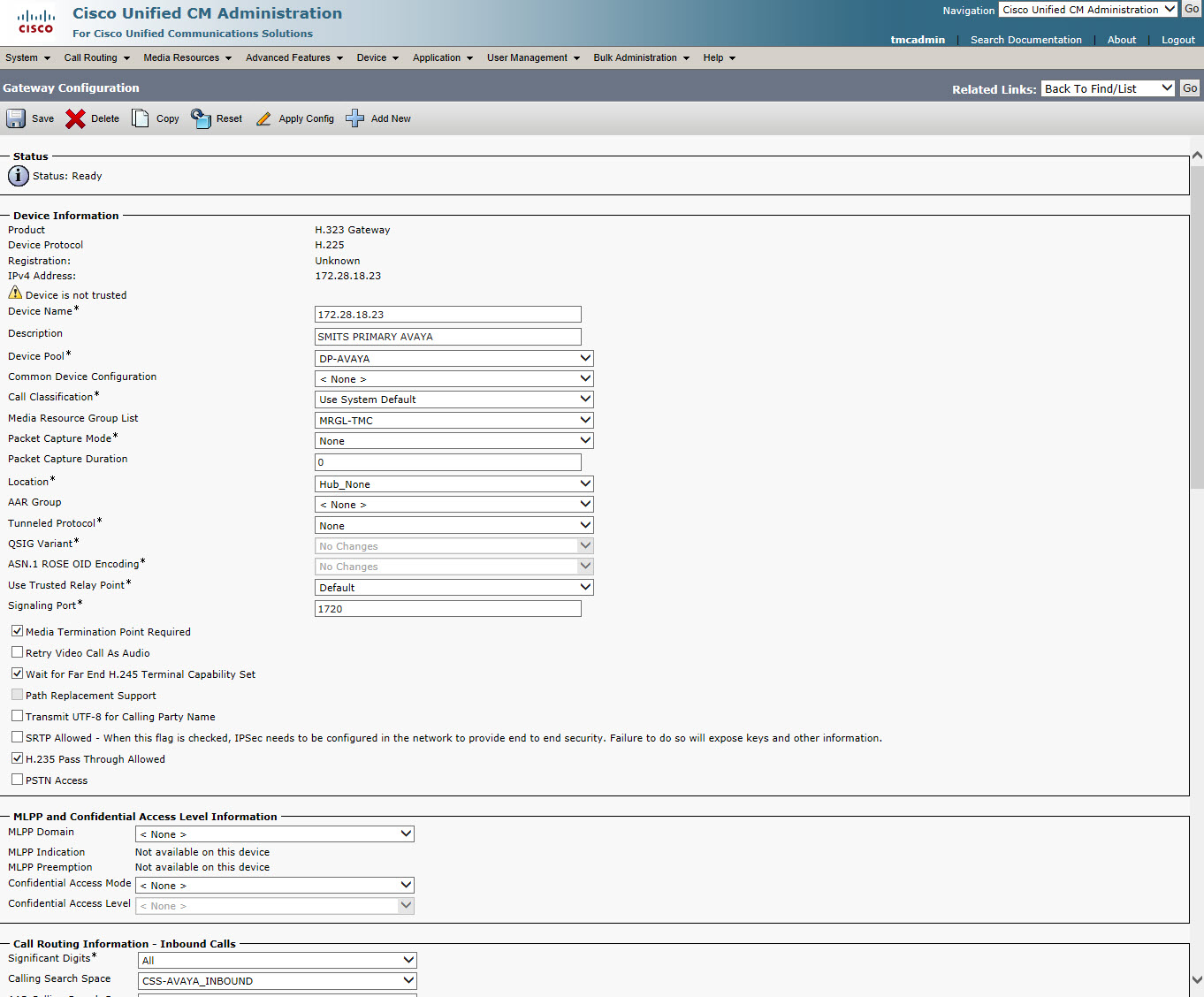The height and width of the screenshot is (997, 1204).
Task: Open the System menu
Action: click(27, 57)
